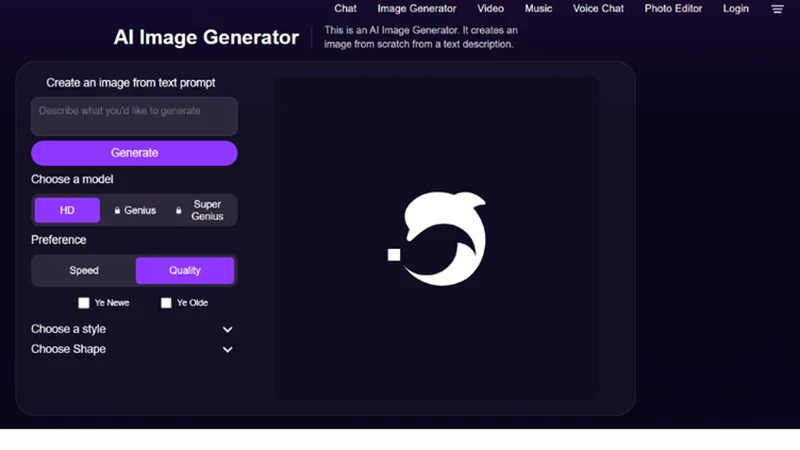Click the Login link
Image resolution: width=800 pixels, height=450 pixels.
(x=736, y=9)
